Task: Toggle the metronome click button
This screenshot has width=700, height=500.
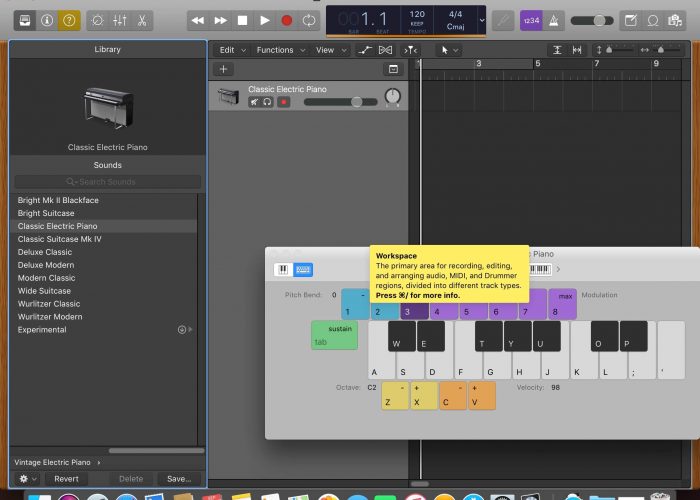Action: 554,21
